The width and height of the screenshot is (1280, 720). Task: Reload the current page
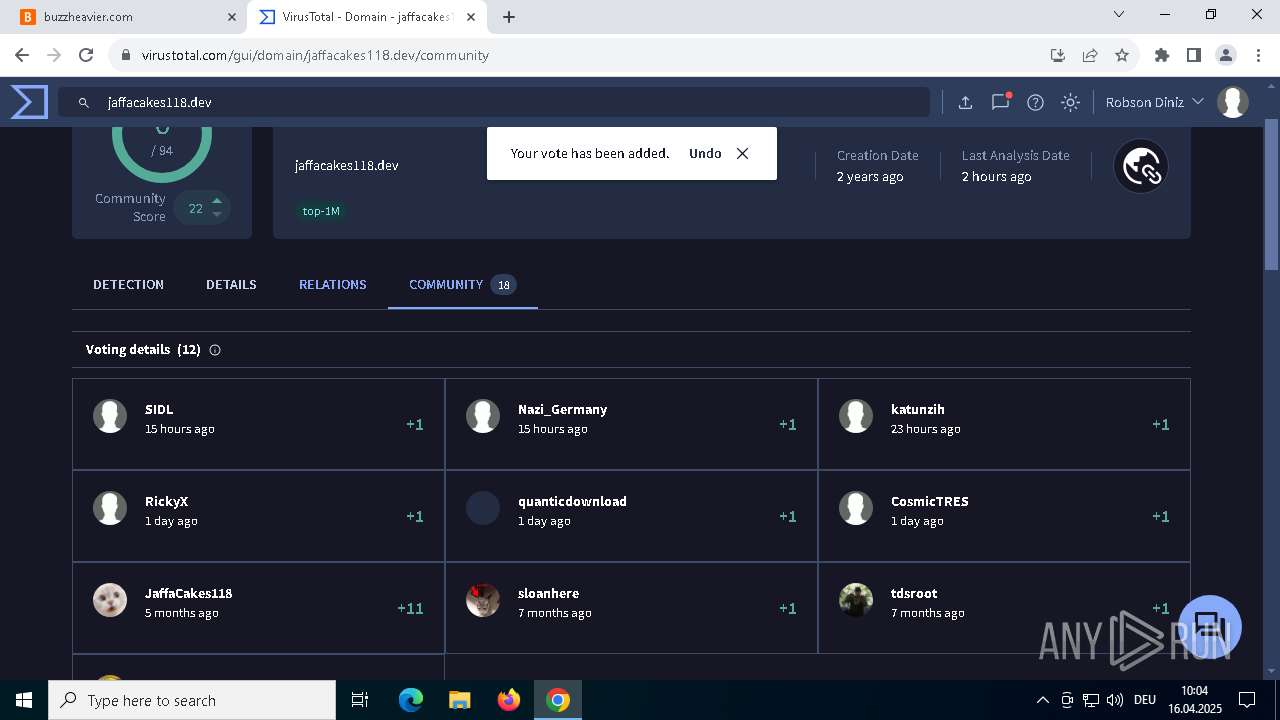point(86,55)
